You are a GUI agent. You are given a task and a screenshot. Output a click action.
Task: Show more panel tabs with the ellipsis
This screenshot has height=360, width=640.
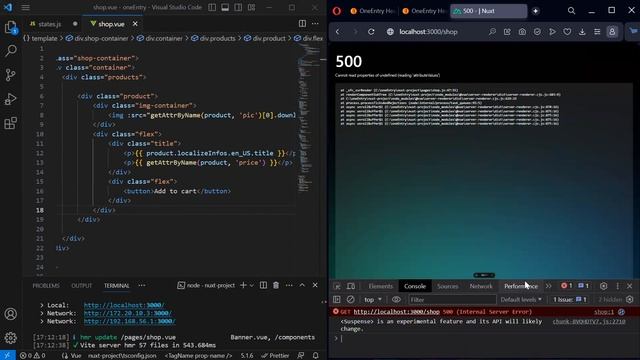(x=142, y=285)
